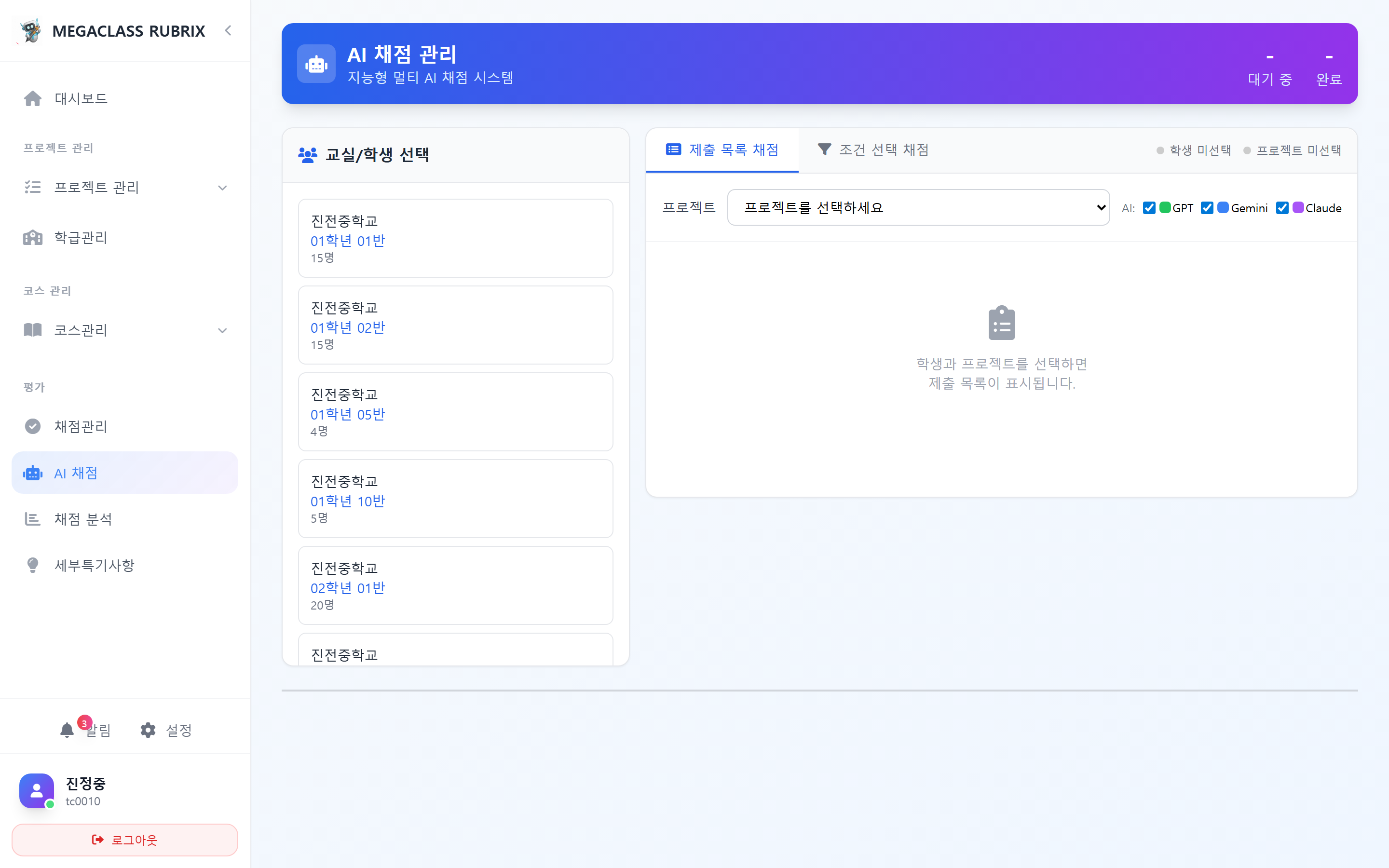The height and width of the screenshot is (868, 1389).
Task: Expand the 프로젝트 관리 menu chevron
Action: (223, 187)
